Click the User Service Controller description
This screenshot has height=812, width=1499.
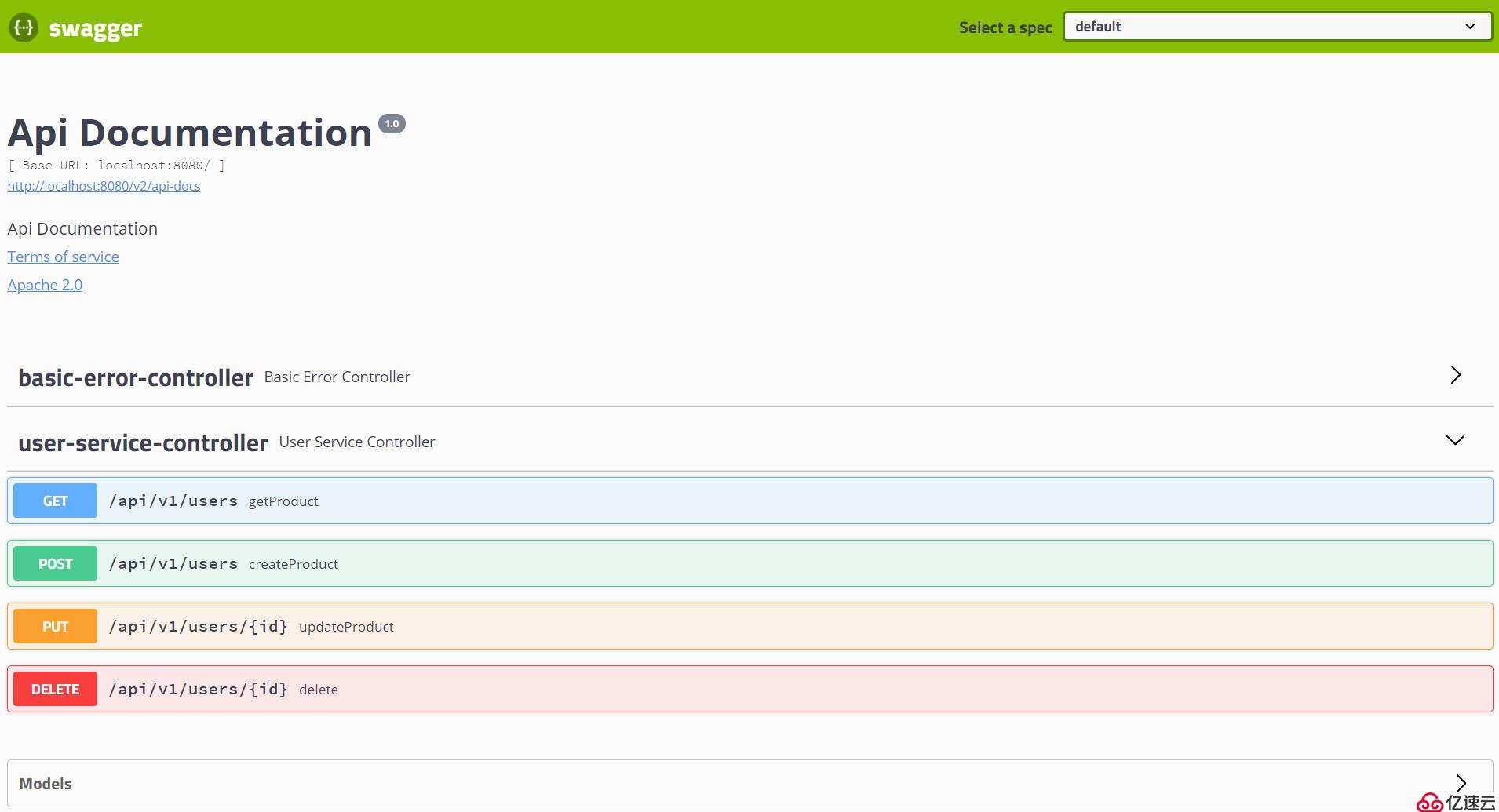click(x=357, y=442)
